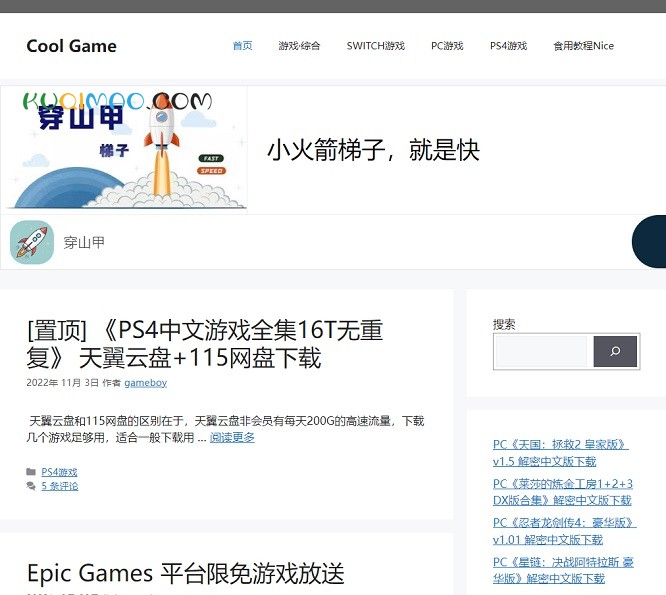
Task: Click the search magnifier button
Action: (x=615, y=352)
